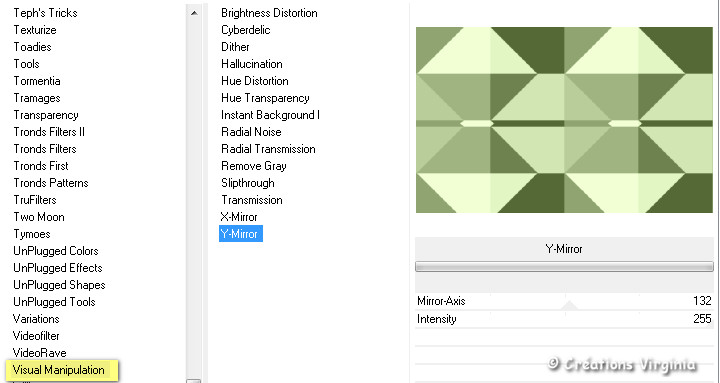This screenshot has width=720, height=383.
Task: Select TruFilters category
Action: [35, 200]
